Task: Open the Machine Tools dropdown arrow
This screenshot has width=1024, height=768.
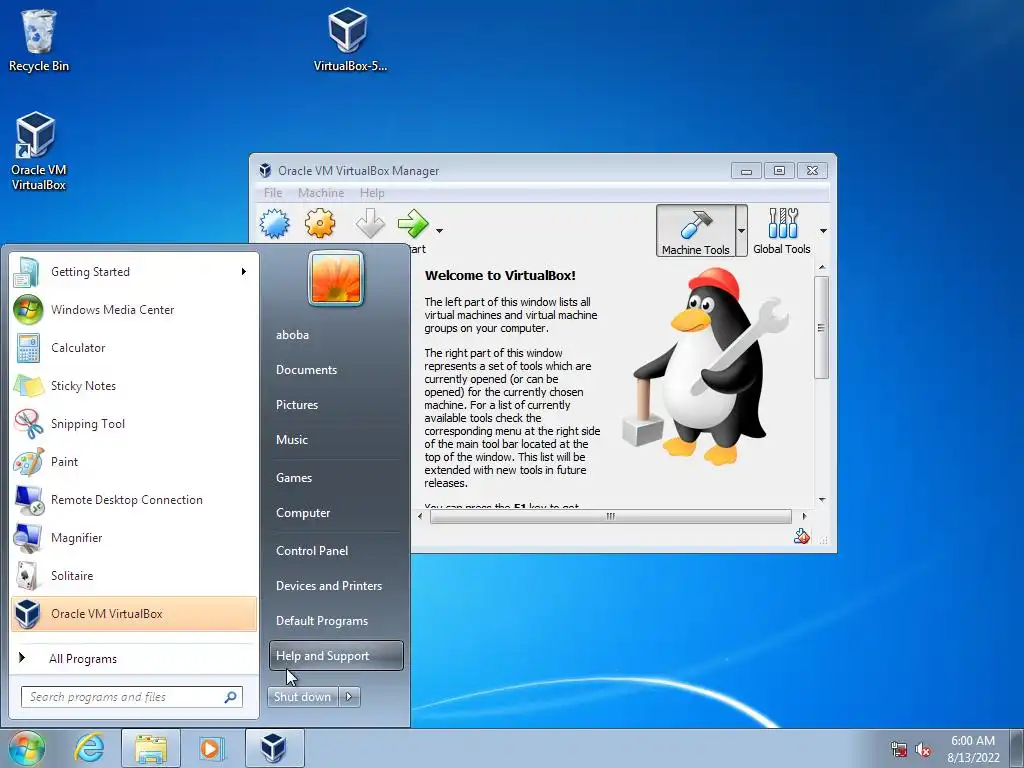Action: coord(741,231)
